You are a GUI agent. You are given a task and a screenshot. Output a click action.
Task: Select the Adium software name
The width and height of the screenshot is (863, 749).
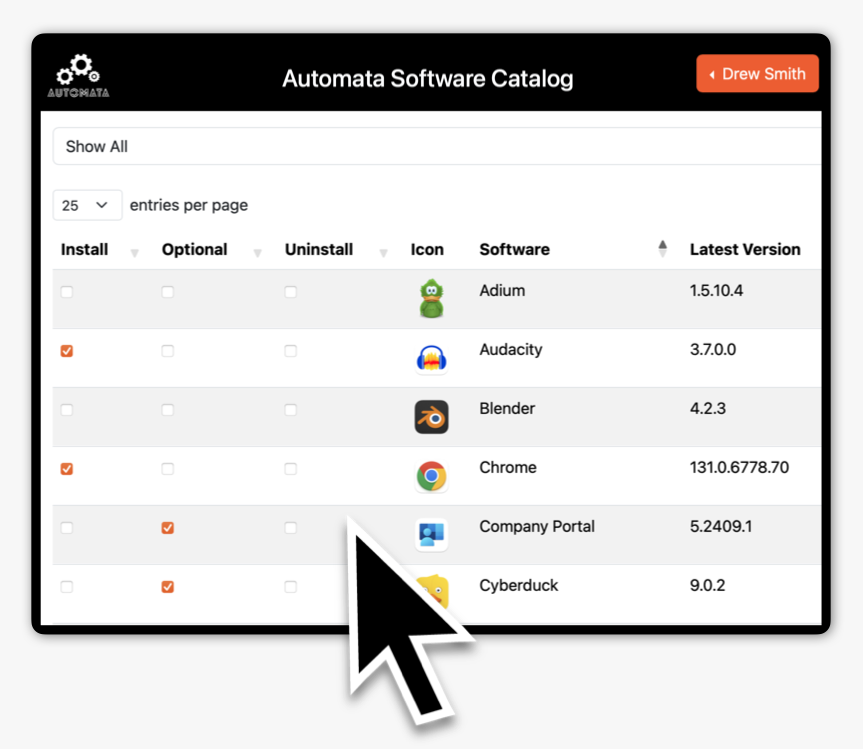coord(502,291)
